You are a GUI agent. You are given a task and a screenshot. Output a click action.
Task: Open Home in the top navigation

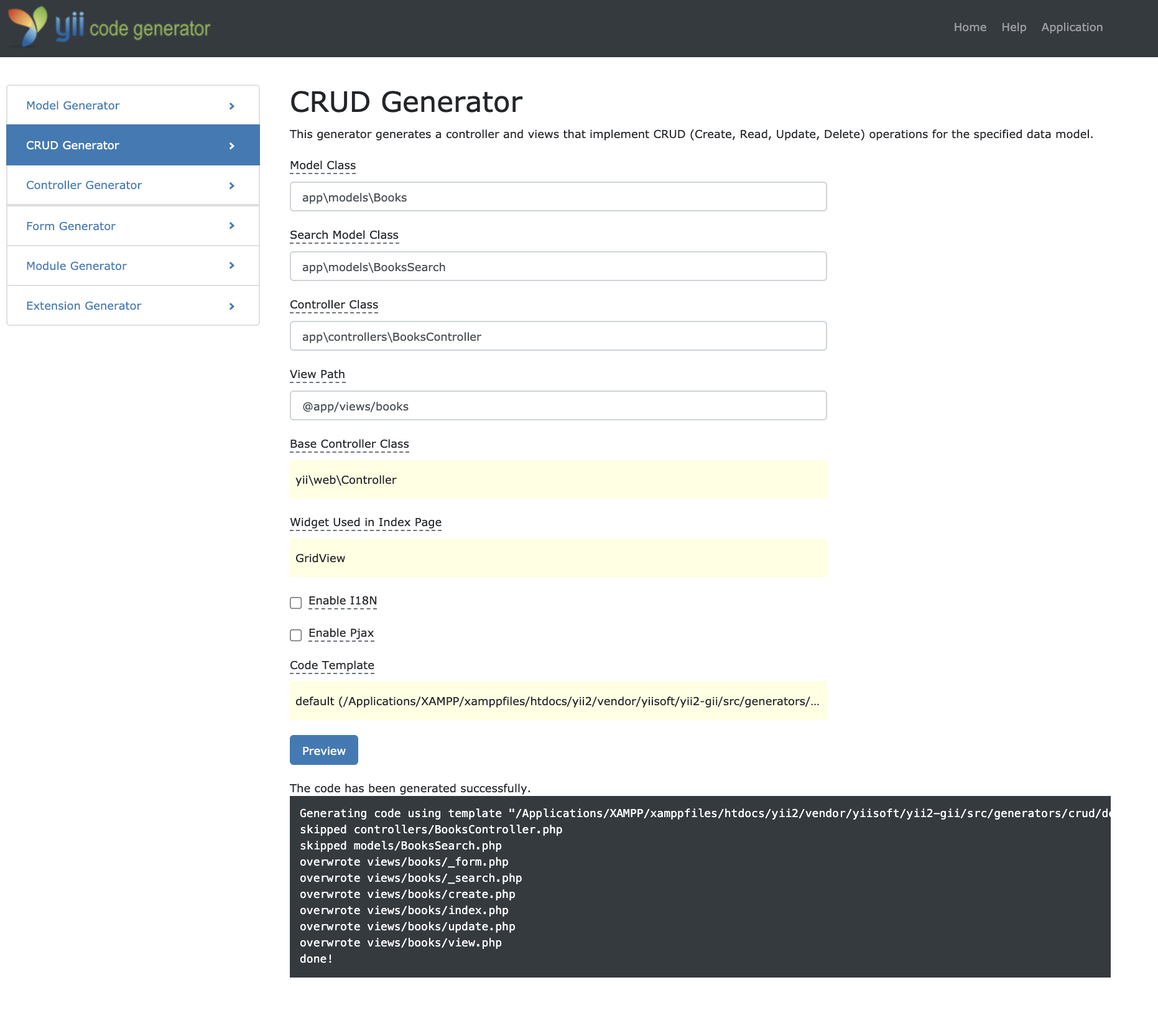[970, 27]
